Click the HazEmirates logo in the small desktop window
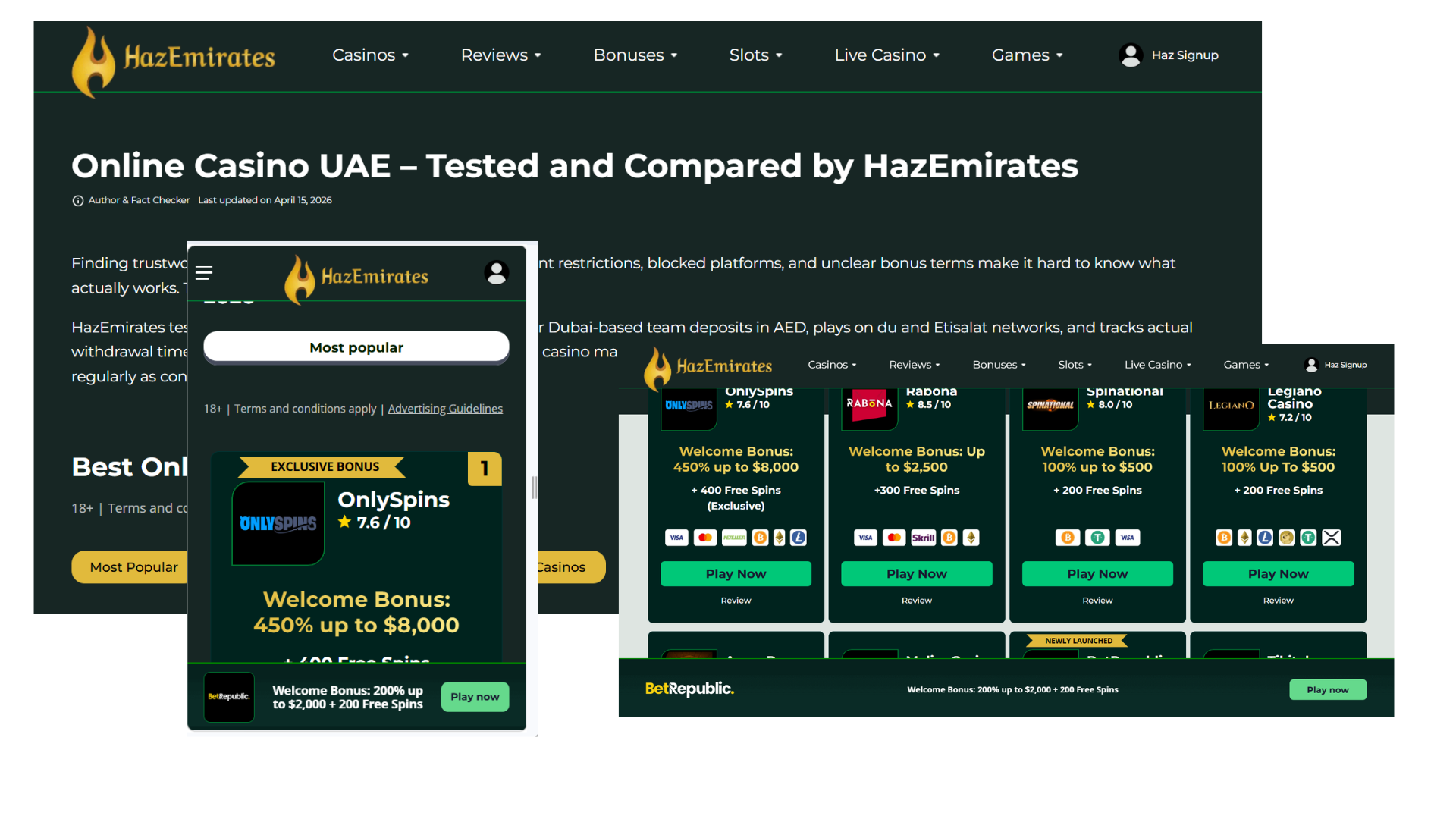 click(708, 369)
